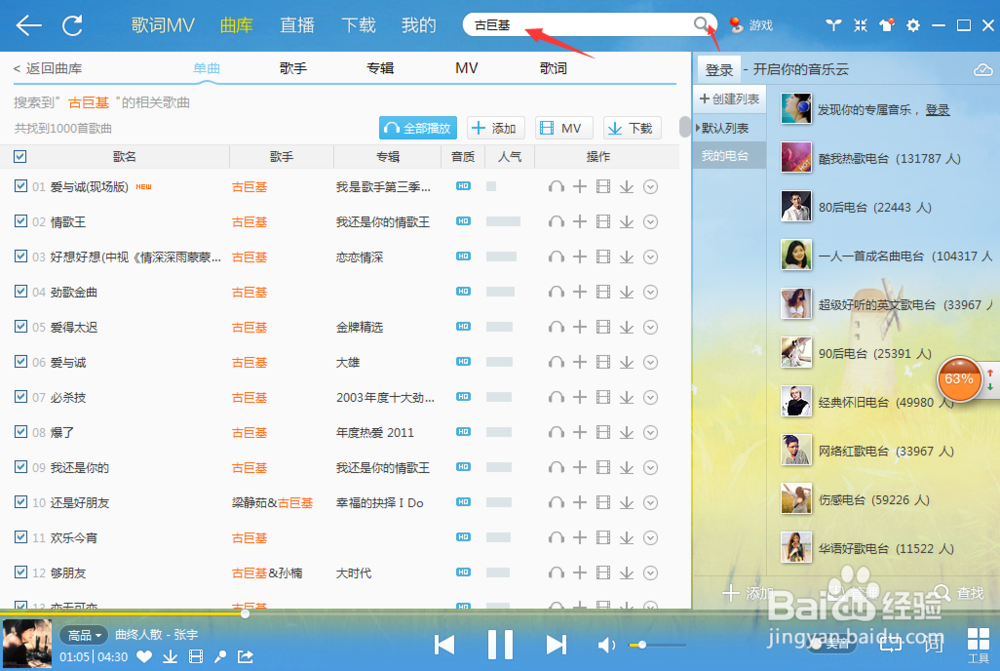Click the song list vertical scrollbar
The width and height of the screenshot is (1000, 671).
pos(684,126)
